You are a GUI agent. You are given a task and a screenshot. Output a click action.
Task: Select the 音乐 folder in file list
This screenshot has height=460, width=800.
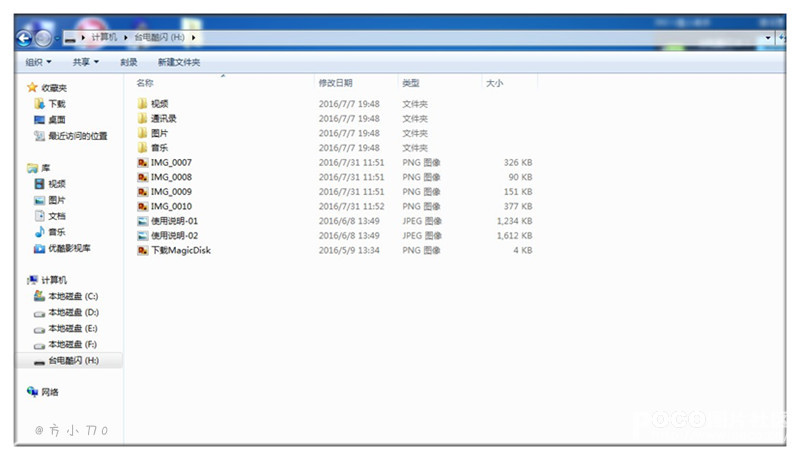coord(159,147)
